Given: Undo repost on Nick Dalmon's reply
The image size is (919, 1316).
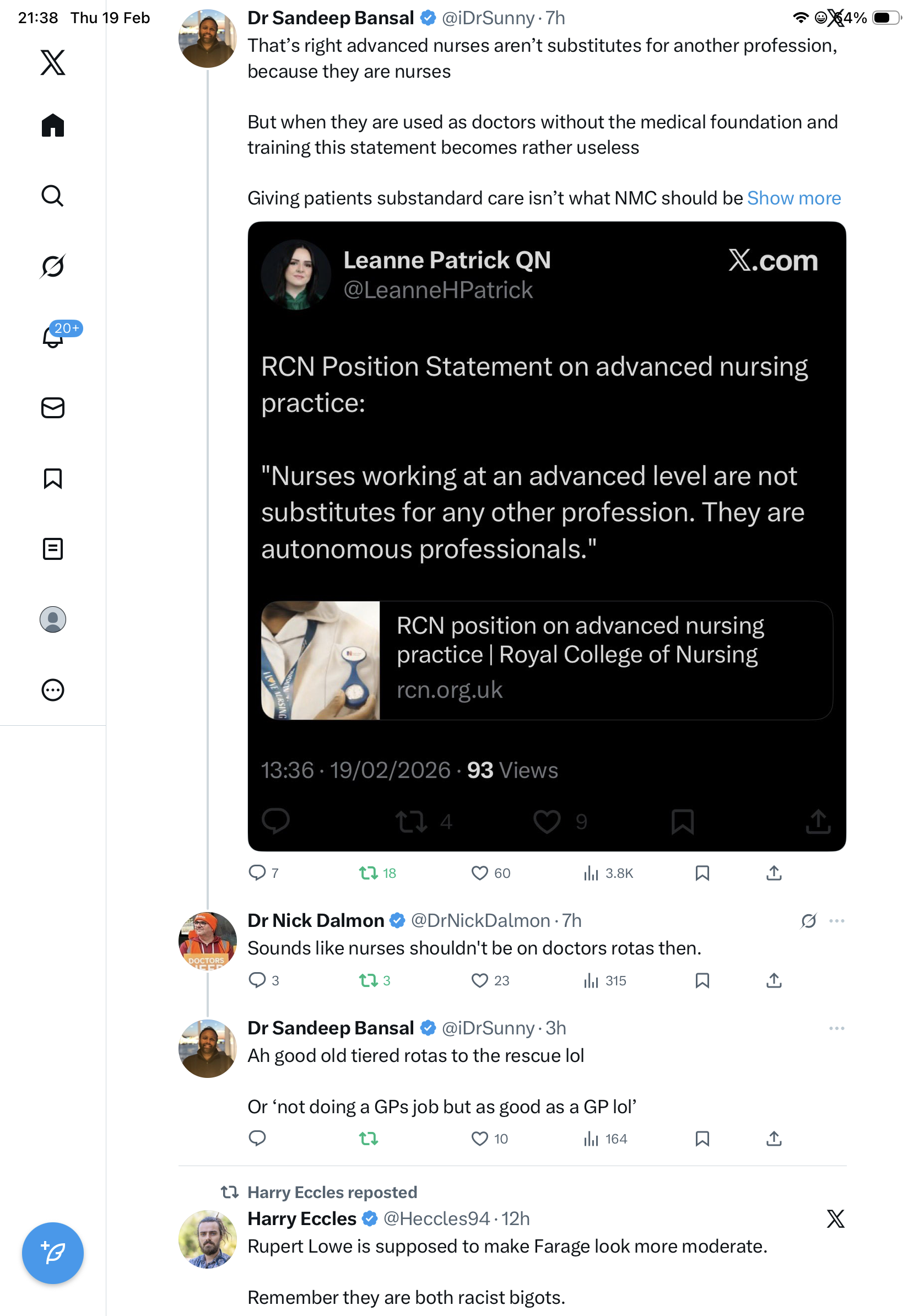Looking at the screenshot, I should pos(369,980).
